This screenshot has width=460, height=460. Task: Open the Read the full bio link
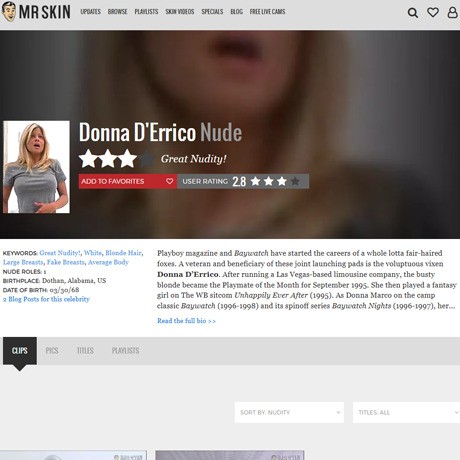(x=186, y=321)
